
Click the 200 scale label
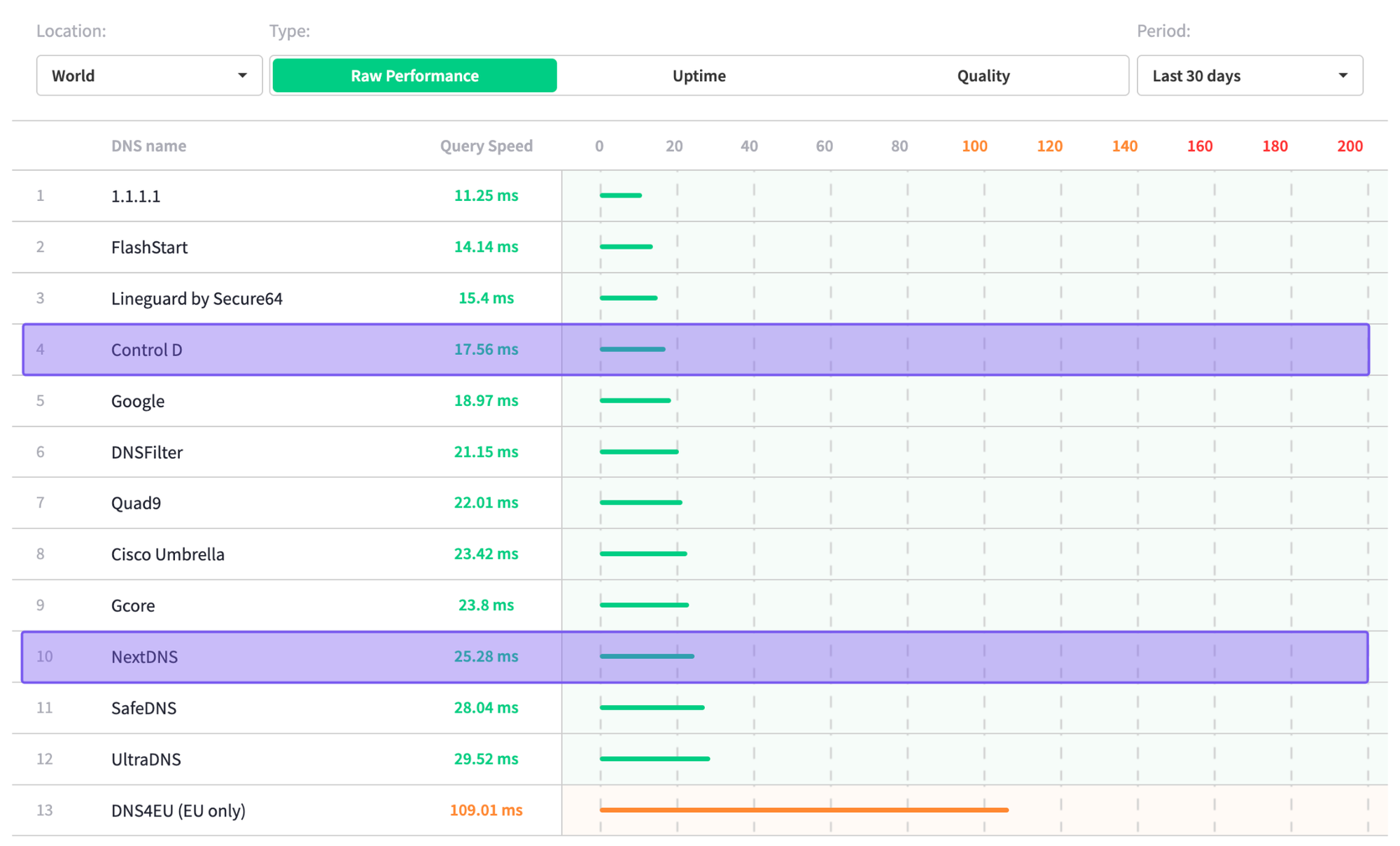point(1350,146)
